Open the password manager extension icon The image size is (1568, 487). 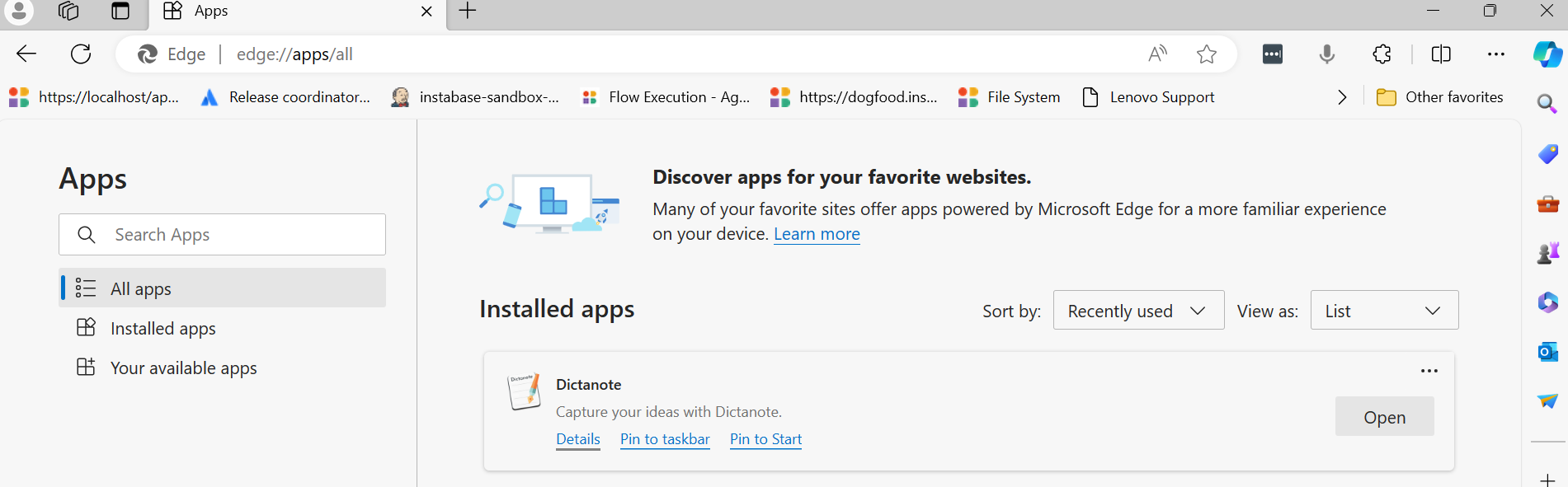pyautogui.click(x=1273, y=54)
